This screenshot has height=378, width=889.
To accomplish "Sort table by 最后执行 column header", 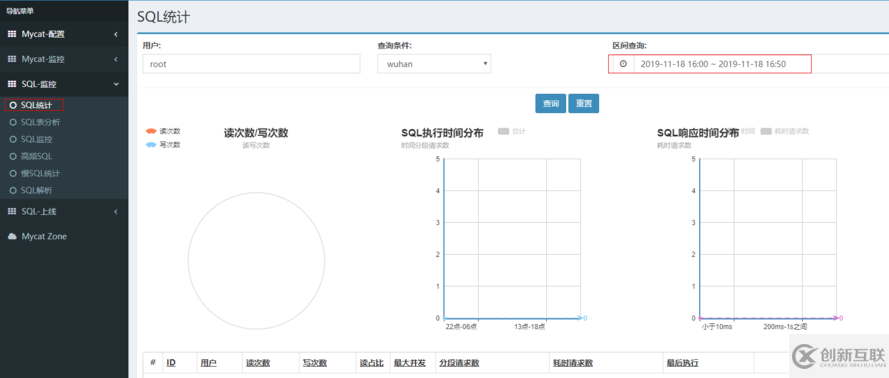I will point(683,363).
